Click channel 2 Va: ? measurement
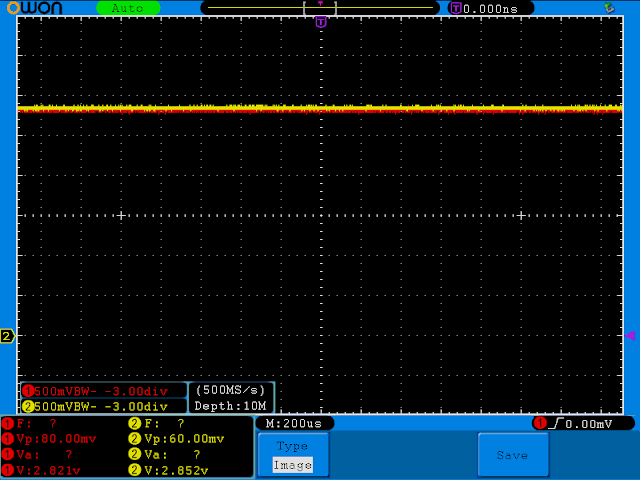The height and width of the screenshot is (480, 640). pyautogui.click(x=165, y=454)
